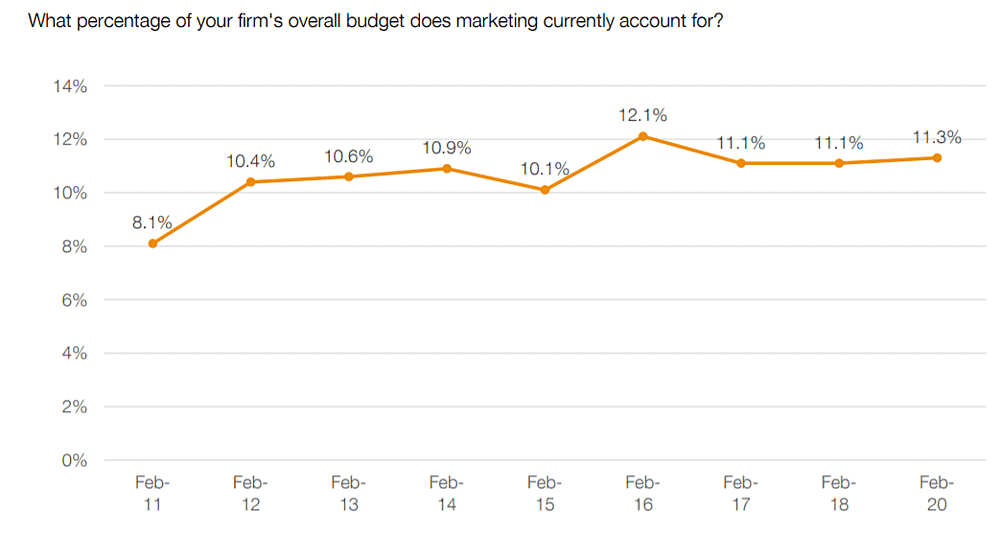Click the Feb-20 data point marker

point(937,157)
